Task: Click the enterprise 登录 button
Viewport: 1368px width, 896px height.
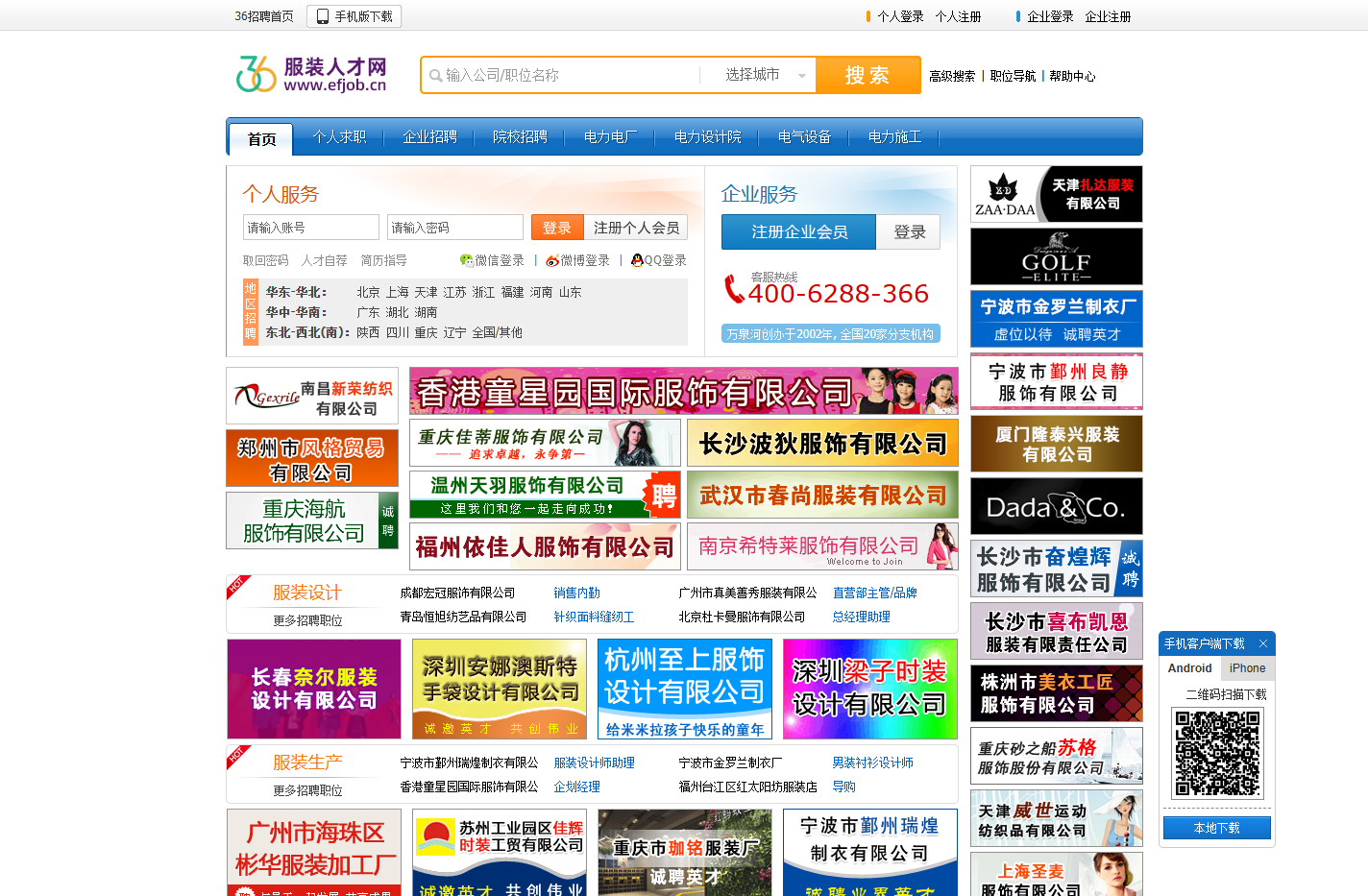Action: tap(909, 231)
